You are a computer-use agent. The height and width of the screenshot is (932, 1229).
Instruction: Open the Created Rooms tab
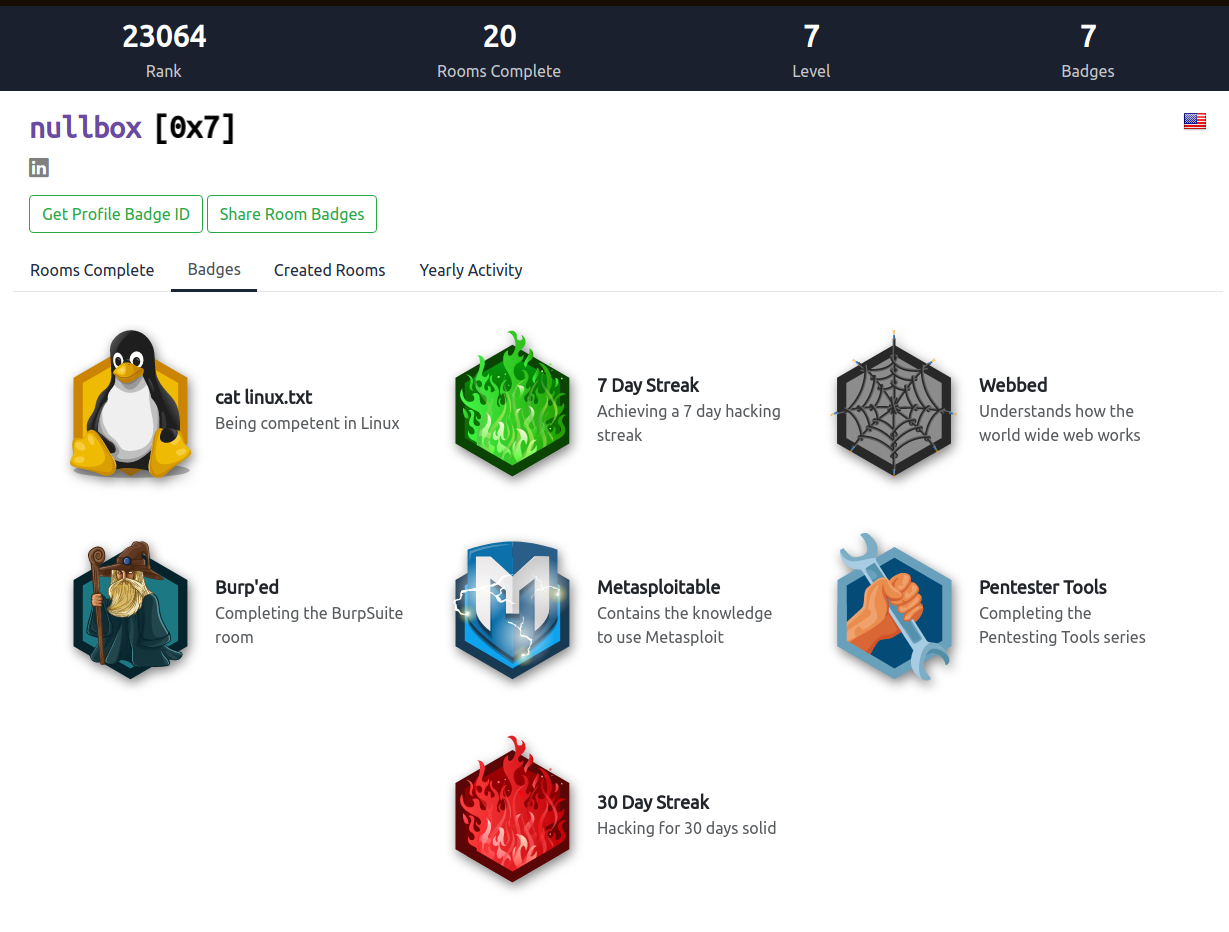point(330,270)
